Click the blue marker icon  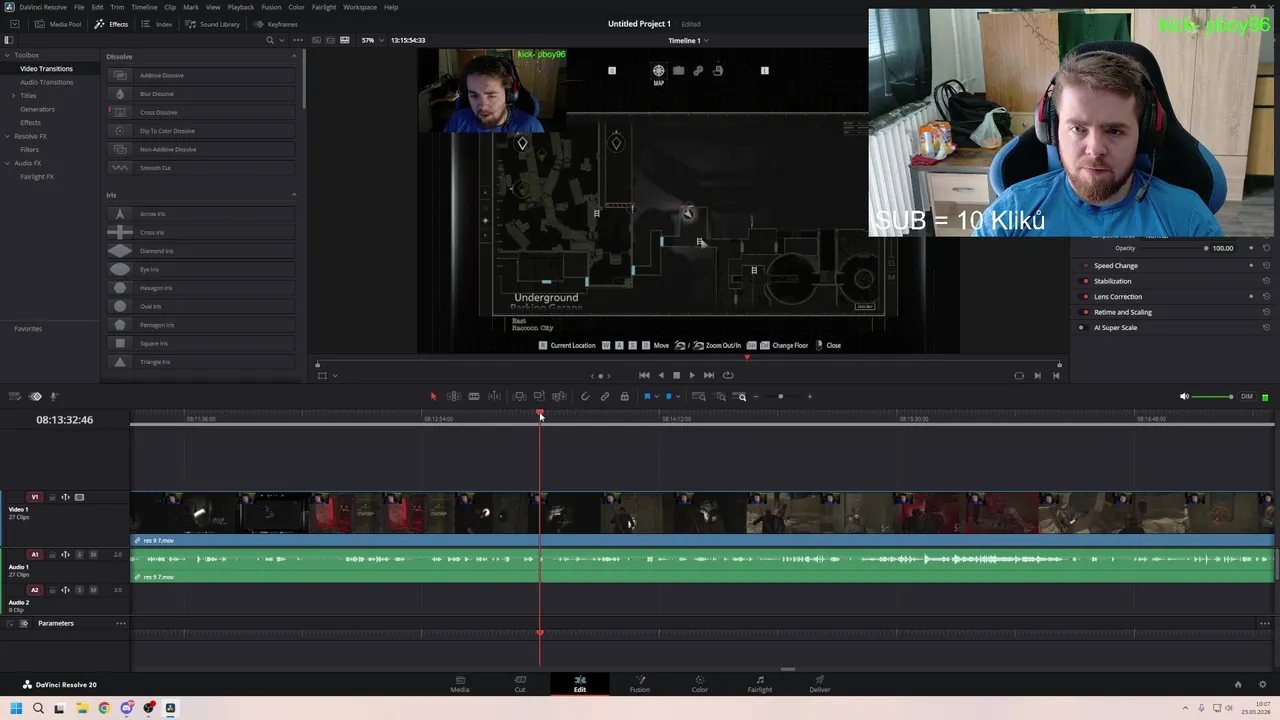pos(668,397)
